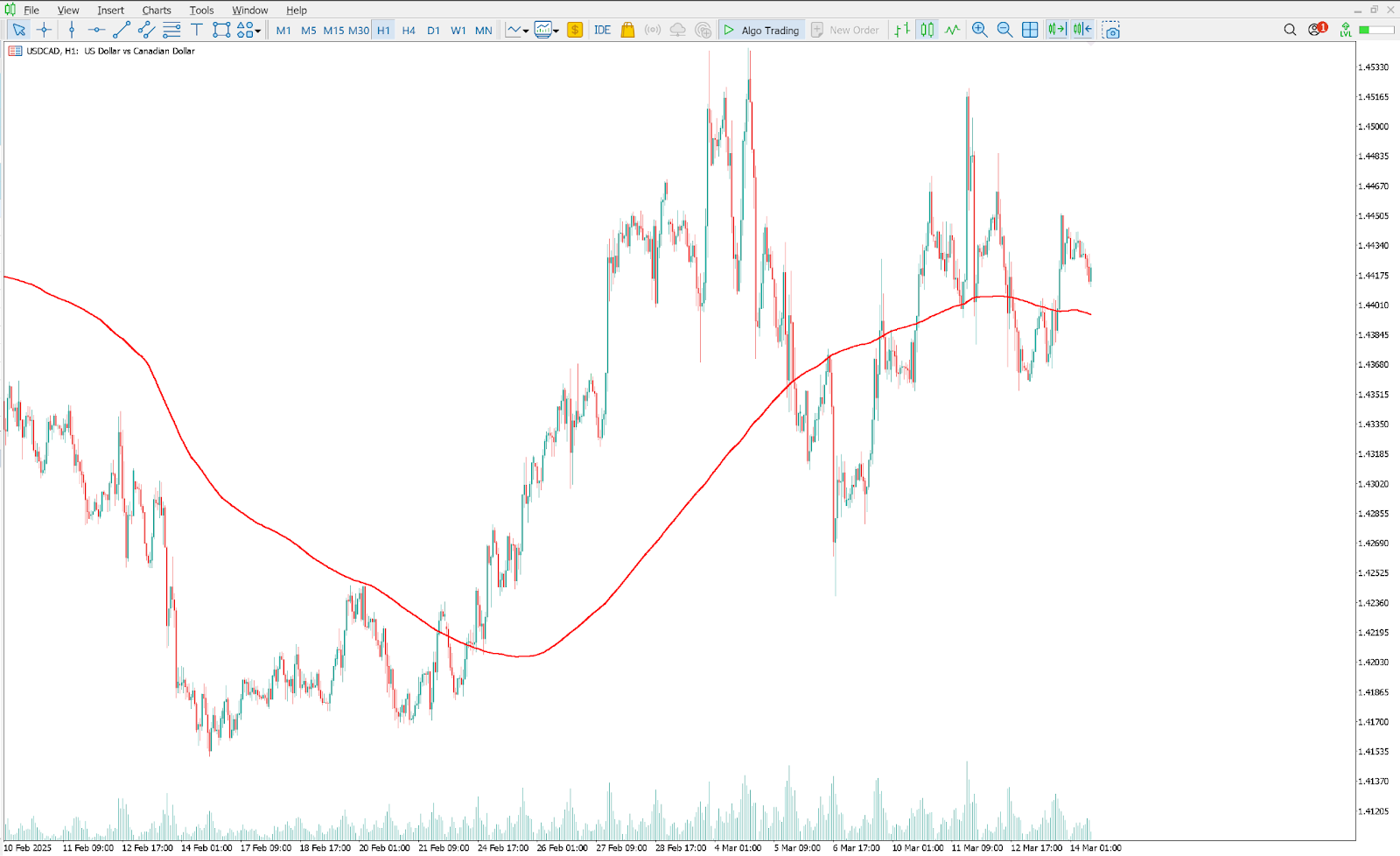The width and height of the screenshot is (1400, 856).
Task: Open the graphical objects dropdown
Action: [x=249, y=30]
